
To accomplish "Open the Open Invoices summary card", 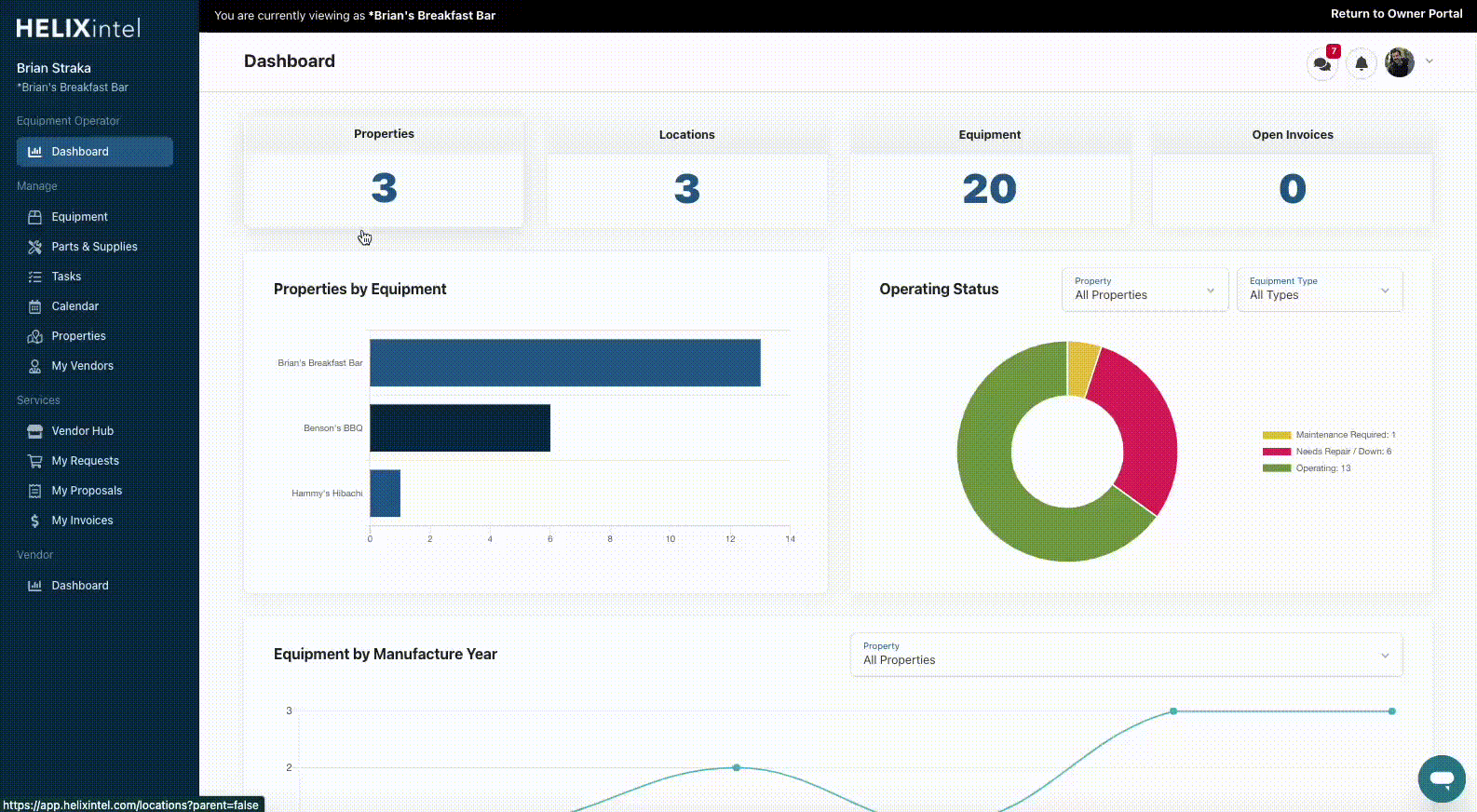I will pyautogui.click(x=1293, y=171).
